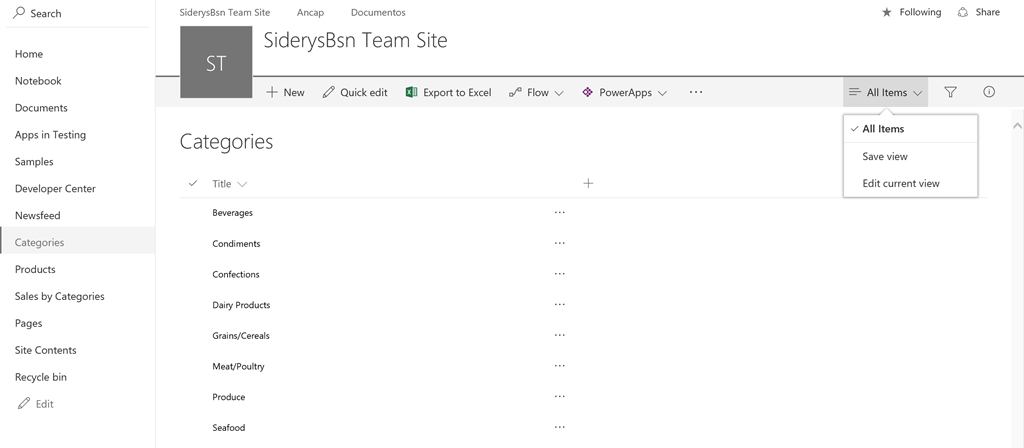1024x448 pixels.
Task: Click the Seafood list item
Action: pos(229,428)
